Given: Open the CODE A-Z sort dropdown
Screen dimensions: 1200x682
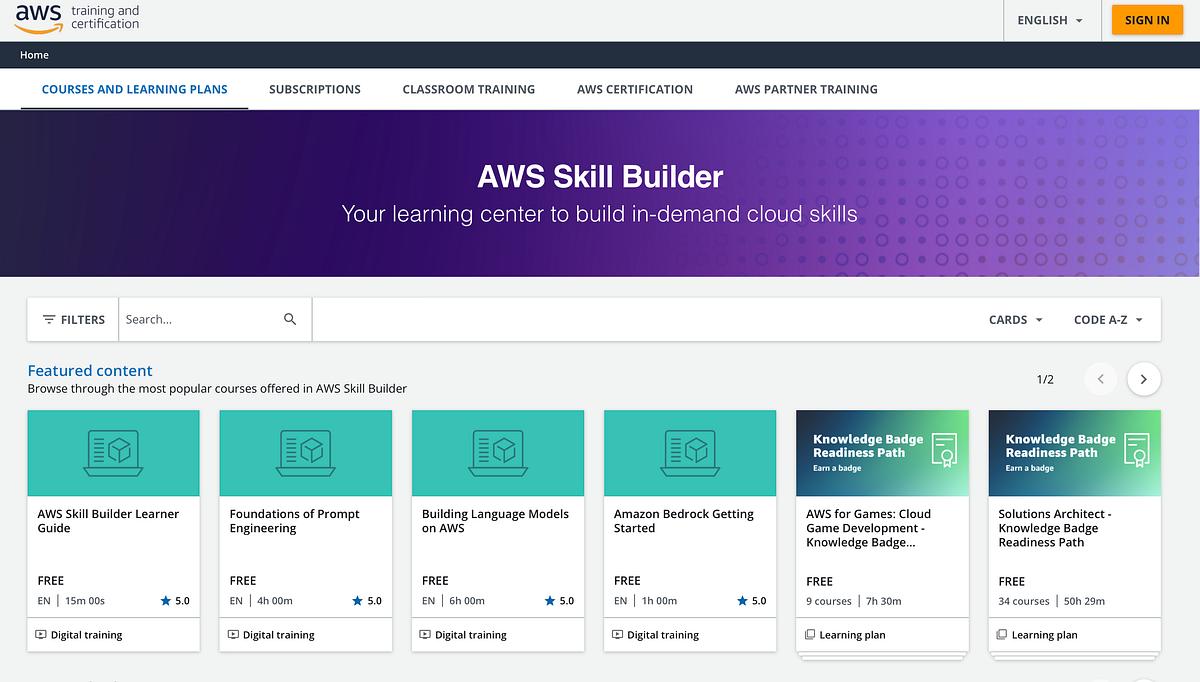Looking at the screenshot, I should [1109, 320].
